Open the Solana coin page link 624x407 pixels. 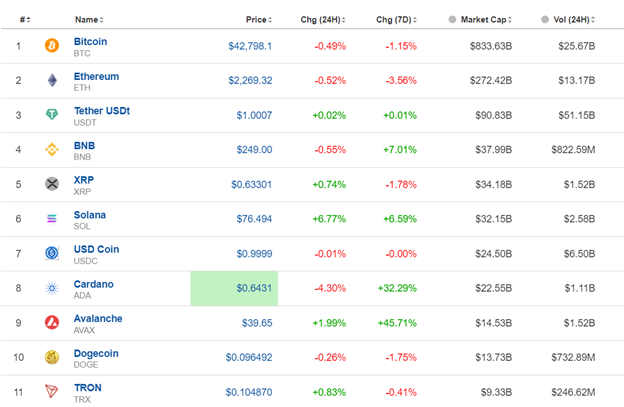tap(90, 215)
